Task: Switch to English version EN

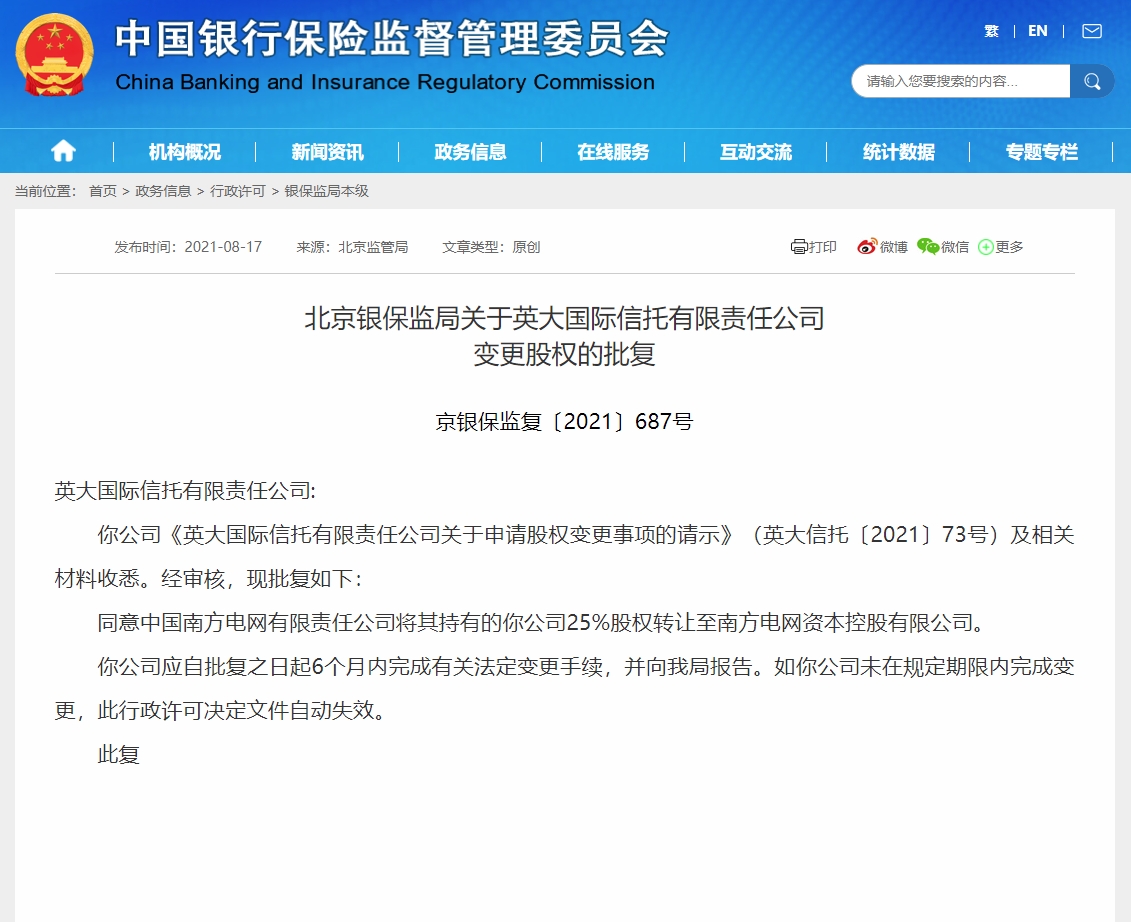Action: pyautogui.click(x=1037, y=31)
